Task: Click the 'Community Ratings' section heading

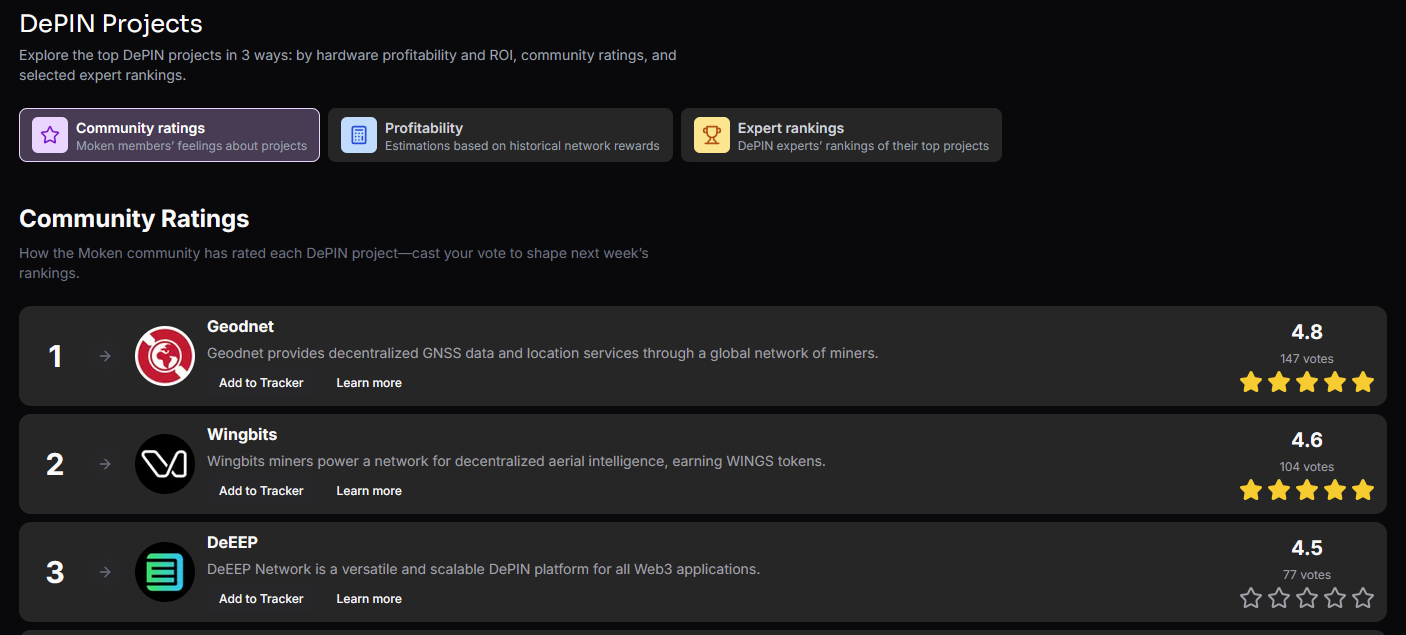Action: click(x=134, y=219)
